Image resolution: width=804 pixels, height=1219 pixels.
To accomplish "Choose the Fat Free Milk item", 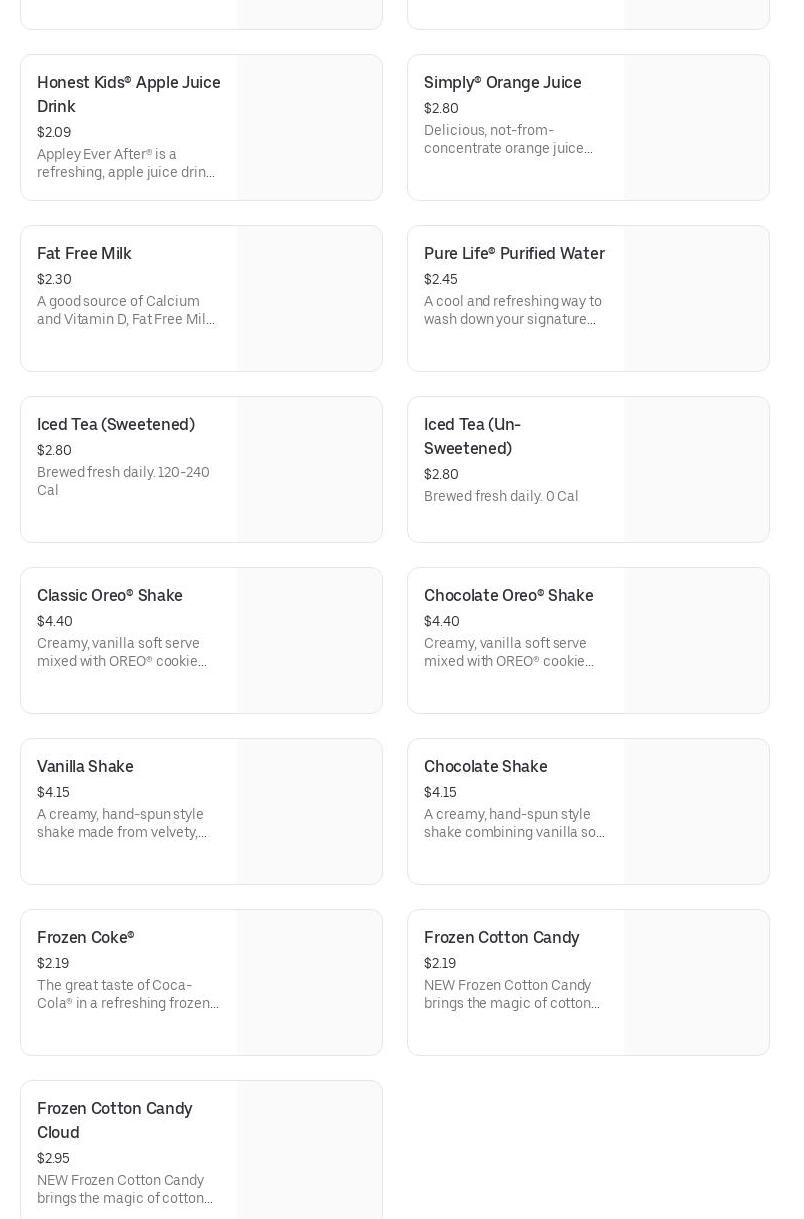I will [84, 254].
